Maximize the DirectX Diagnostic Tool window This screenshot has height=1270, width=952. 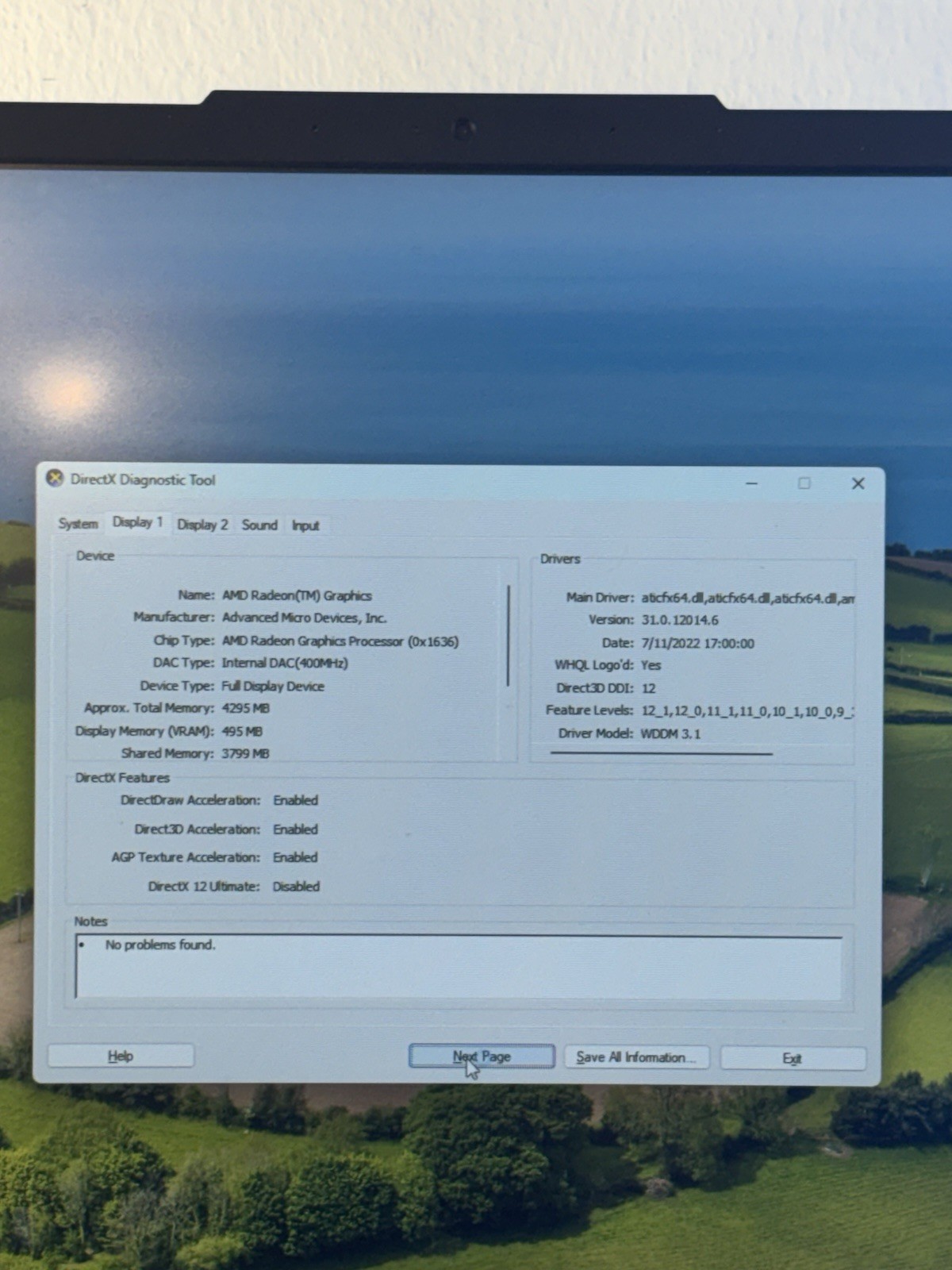(x=804, y=483)
